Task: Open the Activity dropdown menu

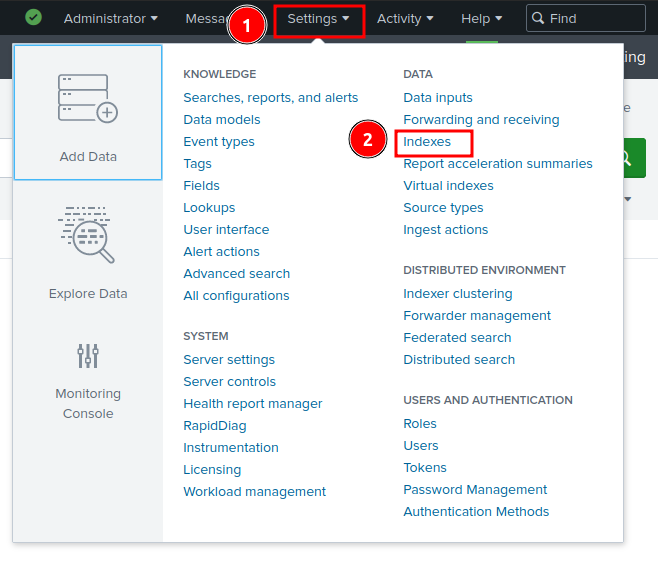Action: pyautogui.click(x=405, y=18)
